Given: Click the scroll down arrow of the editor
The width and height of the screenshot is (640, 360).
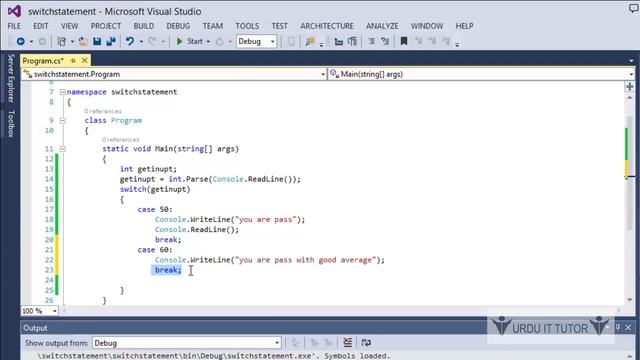Looking at the screenshot, I should [629, 300].
